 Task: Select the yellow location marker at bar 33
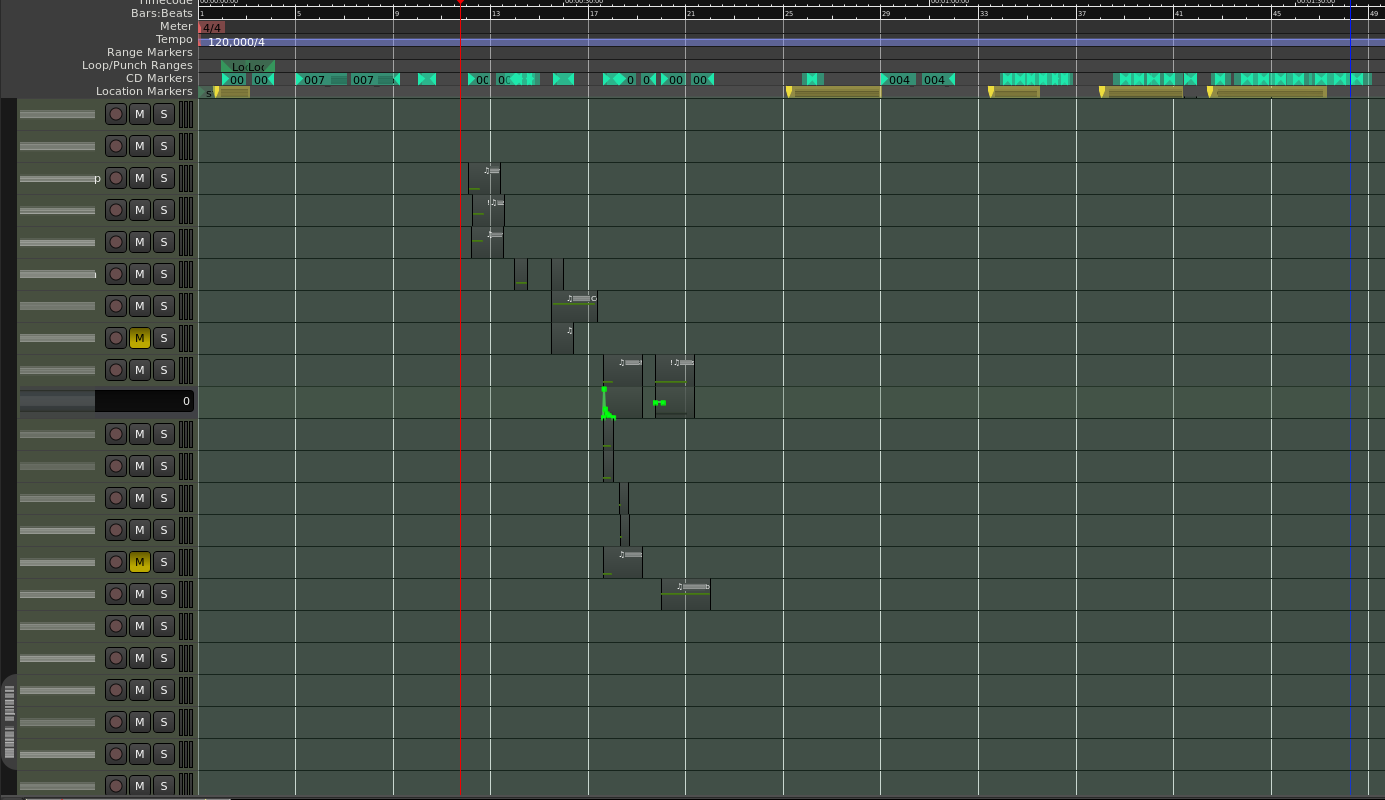[991, 92]
